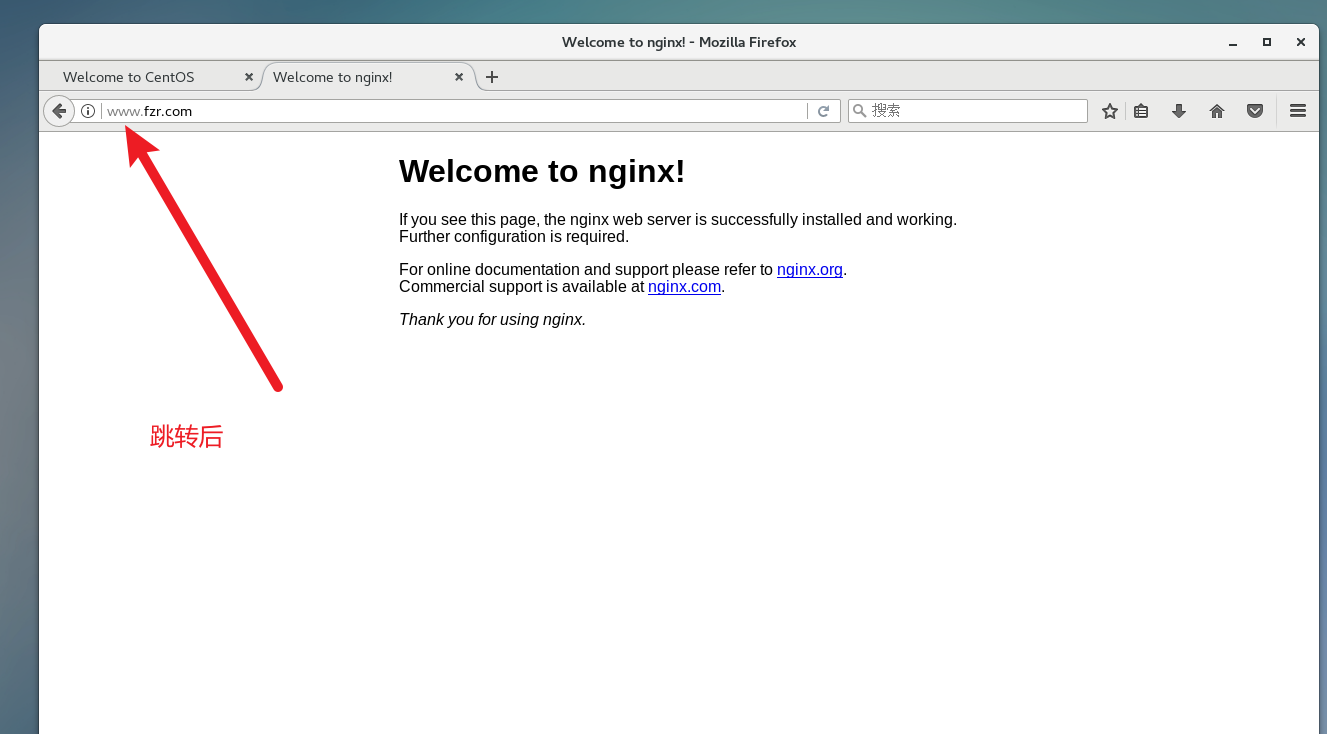
Task: Switch to the Welcome to CentOS tab
Action: 150,77
